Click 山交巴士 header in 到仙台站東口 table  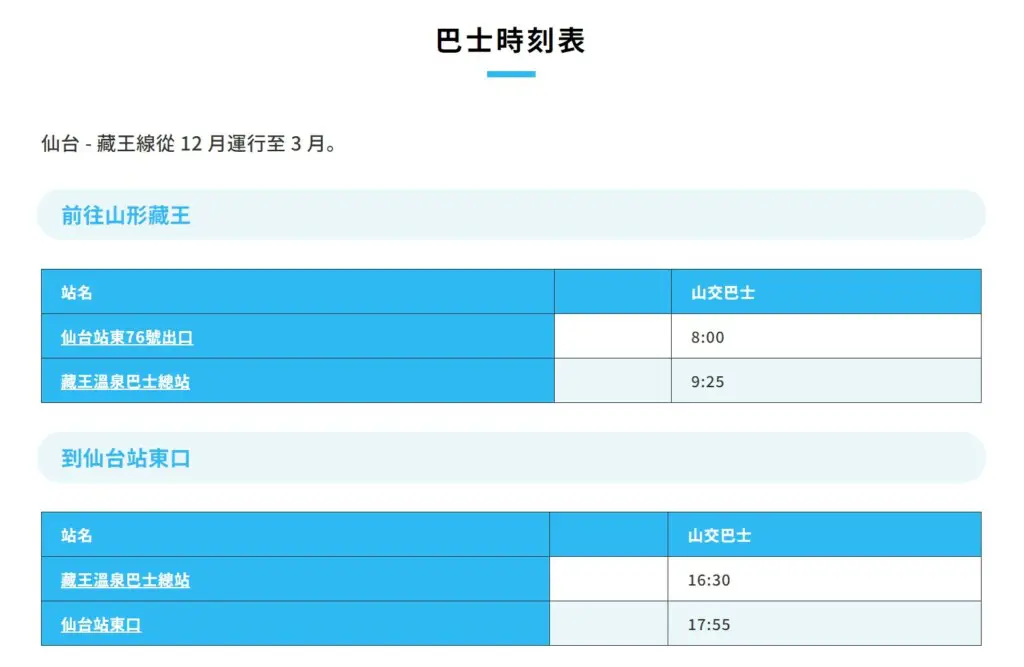tap(720, 536)
